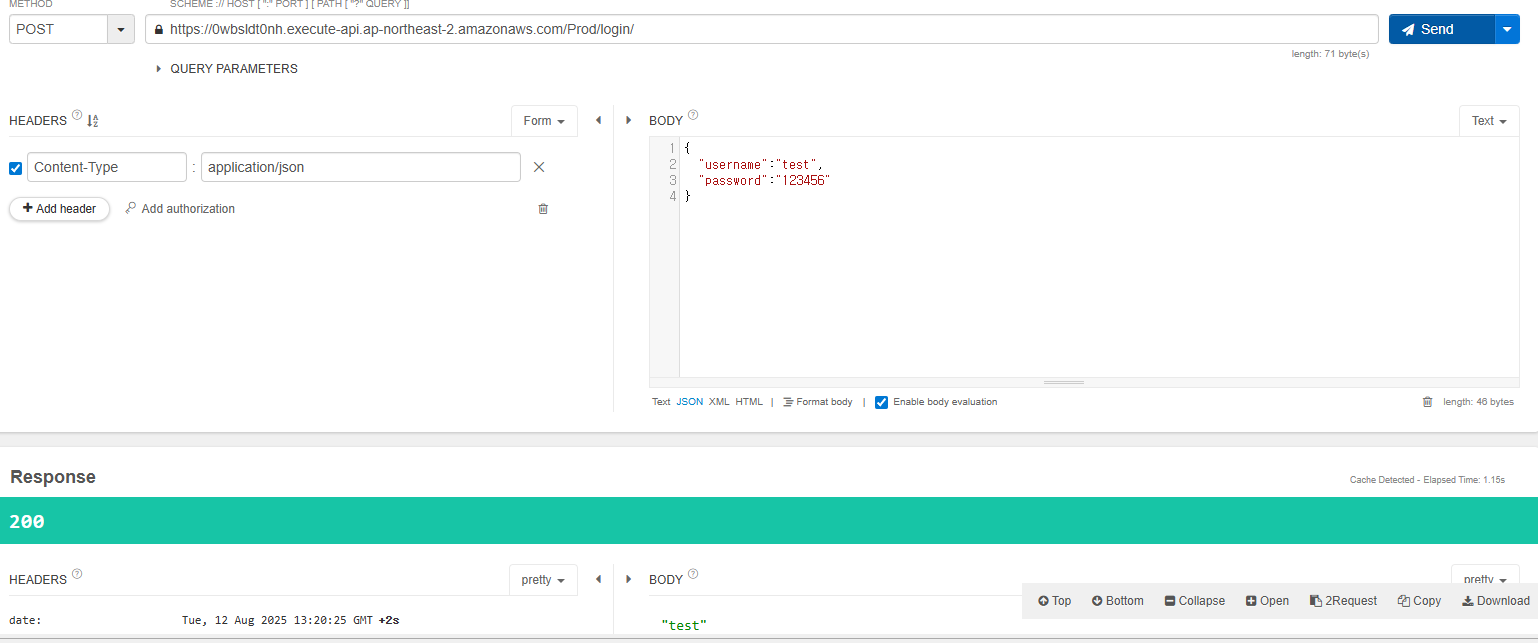Click the response date header value

(290, 620)
